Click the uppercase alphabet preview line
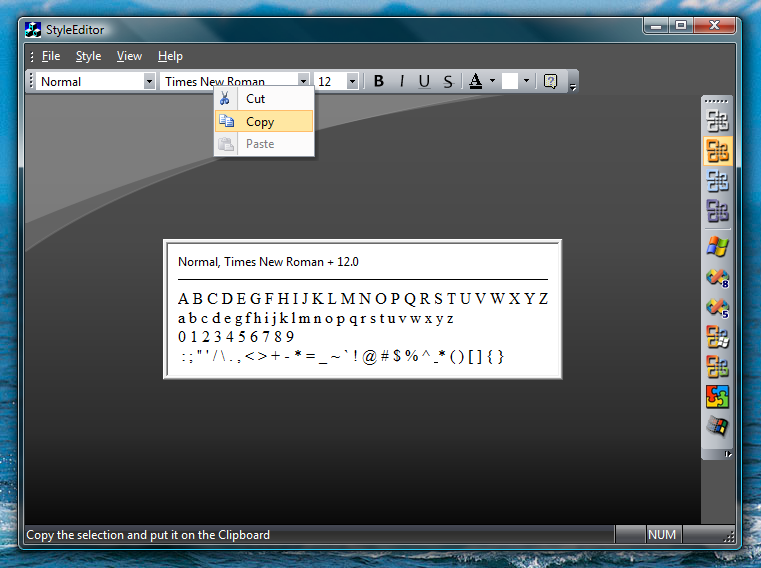 [363, 298]
